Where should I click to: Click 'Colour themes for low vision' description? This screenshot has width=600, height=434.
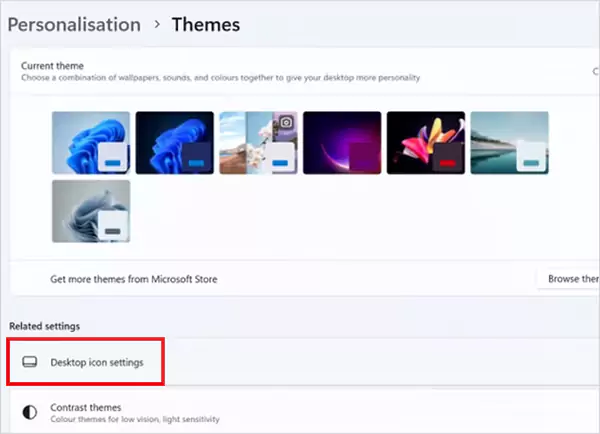[x=135, y=419]
